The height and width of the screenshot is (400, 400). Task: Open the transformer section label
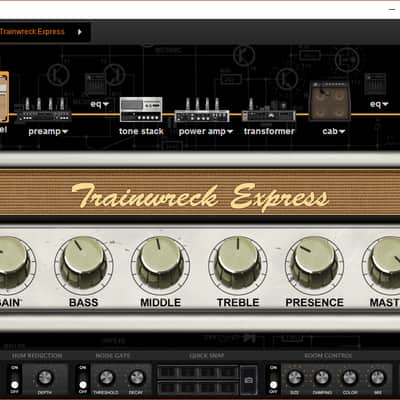[x=269, y=131]
